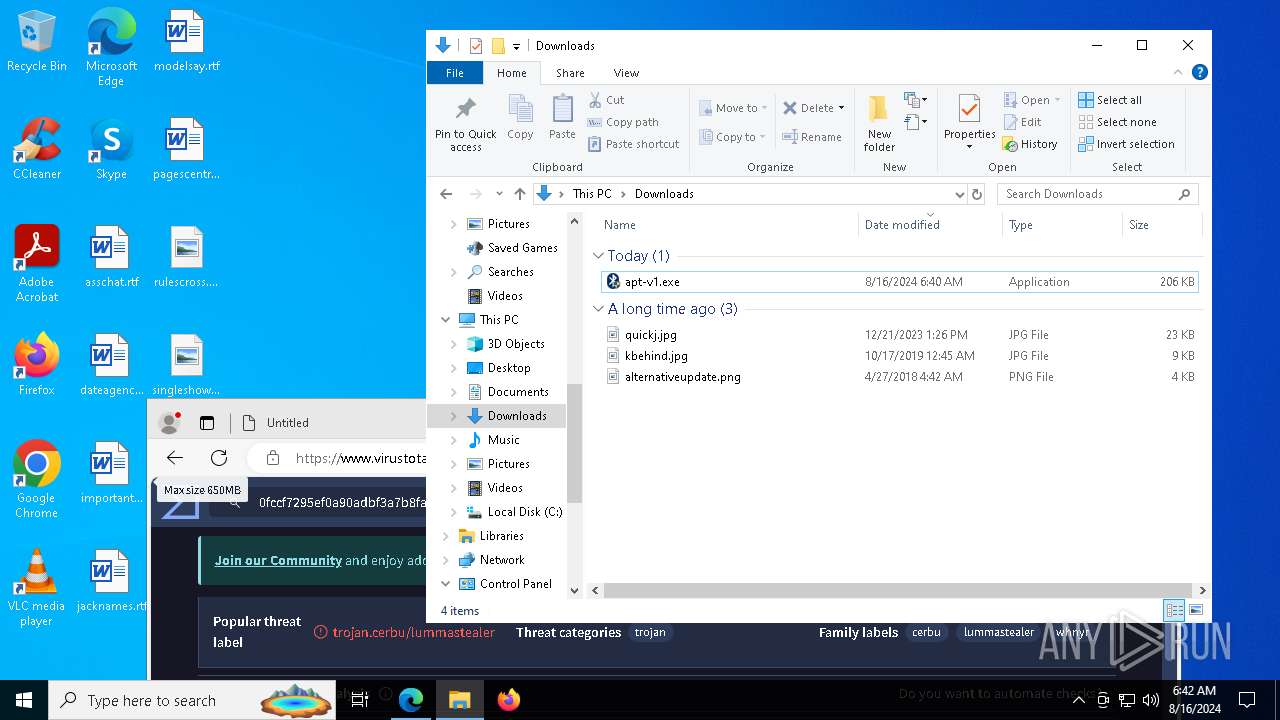Click Select none in ribbon
Image resolution: width=1280 pixels, height=720 pixels.
[x=1117, y=122]
